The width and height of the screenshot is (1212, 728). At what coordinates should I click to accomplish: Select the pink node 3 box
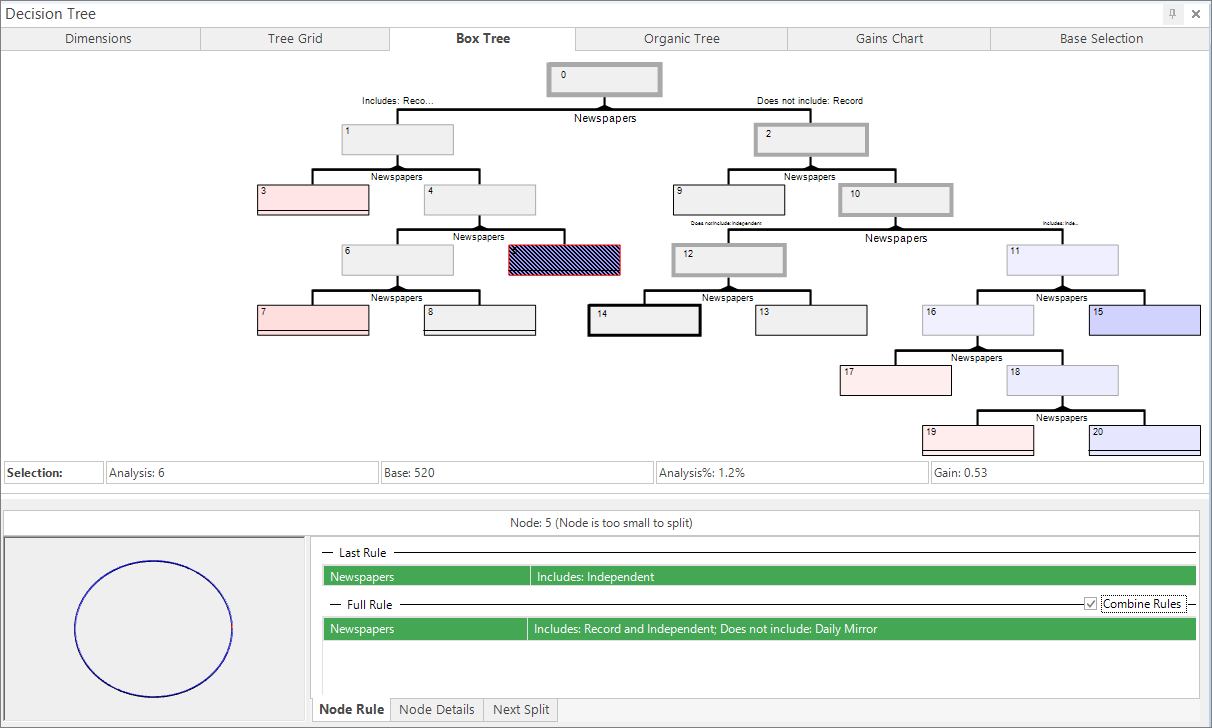click(313, 200)
